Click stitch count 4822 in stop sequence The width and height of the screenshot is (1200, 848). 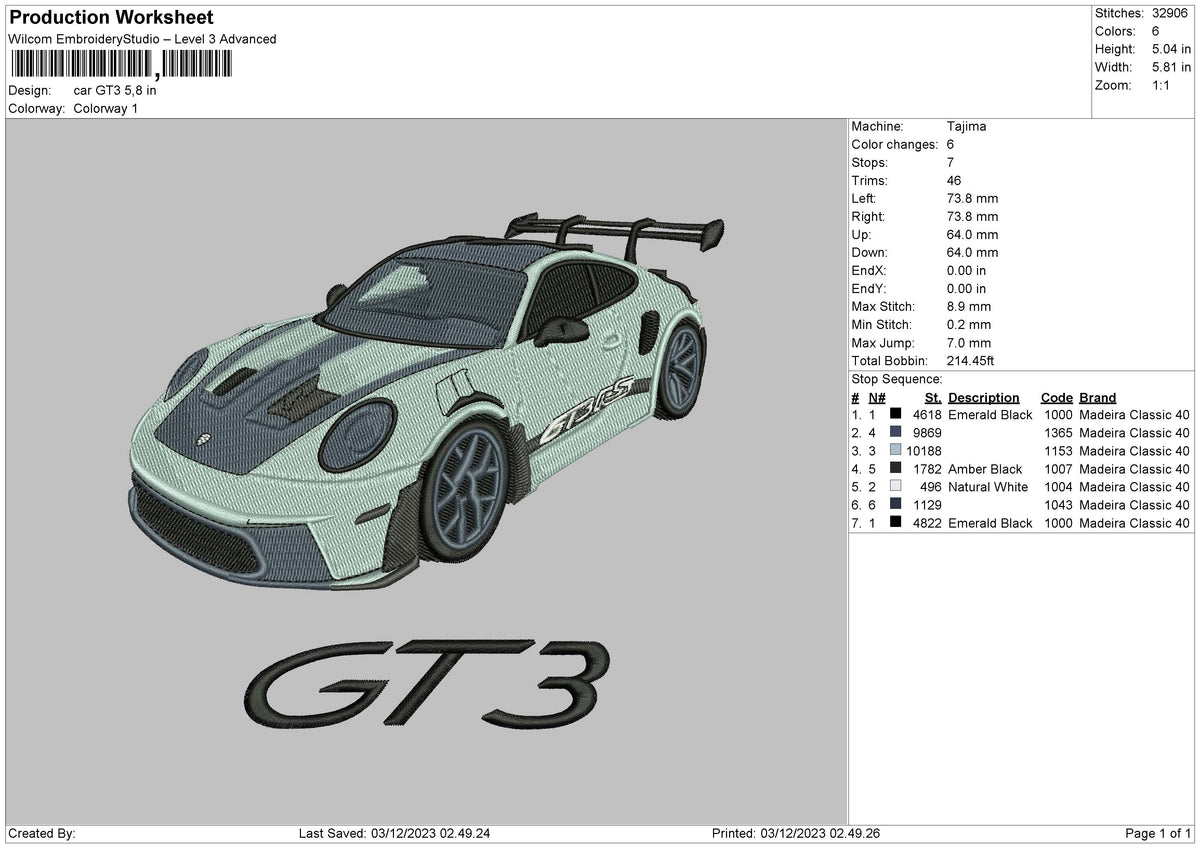point(927,523)
